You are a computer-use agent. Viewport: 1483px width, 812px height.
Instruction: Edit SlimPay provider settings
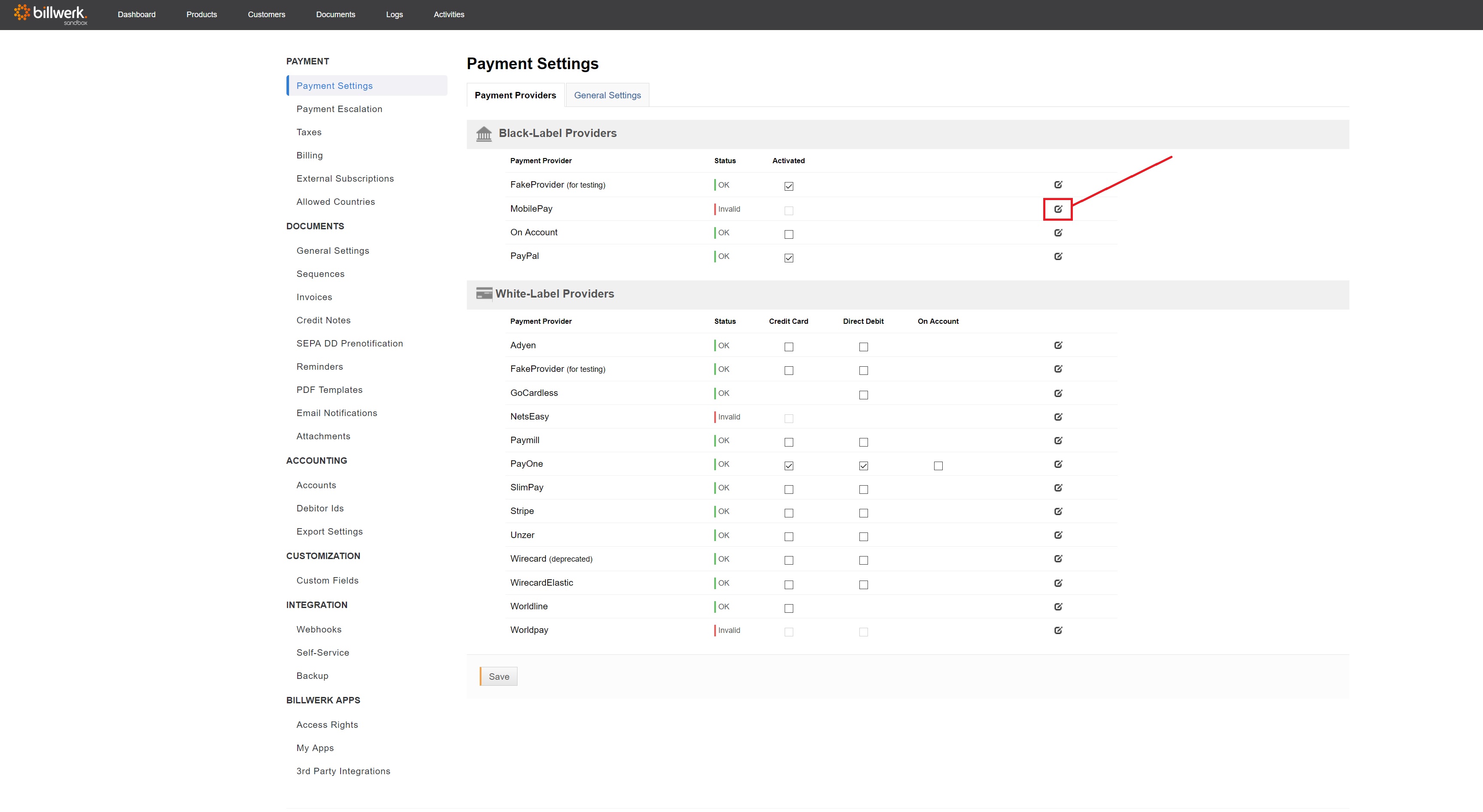[x=1058, y=487]
